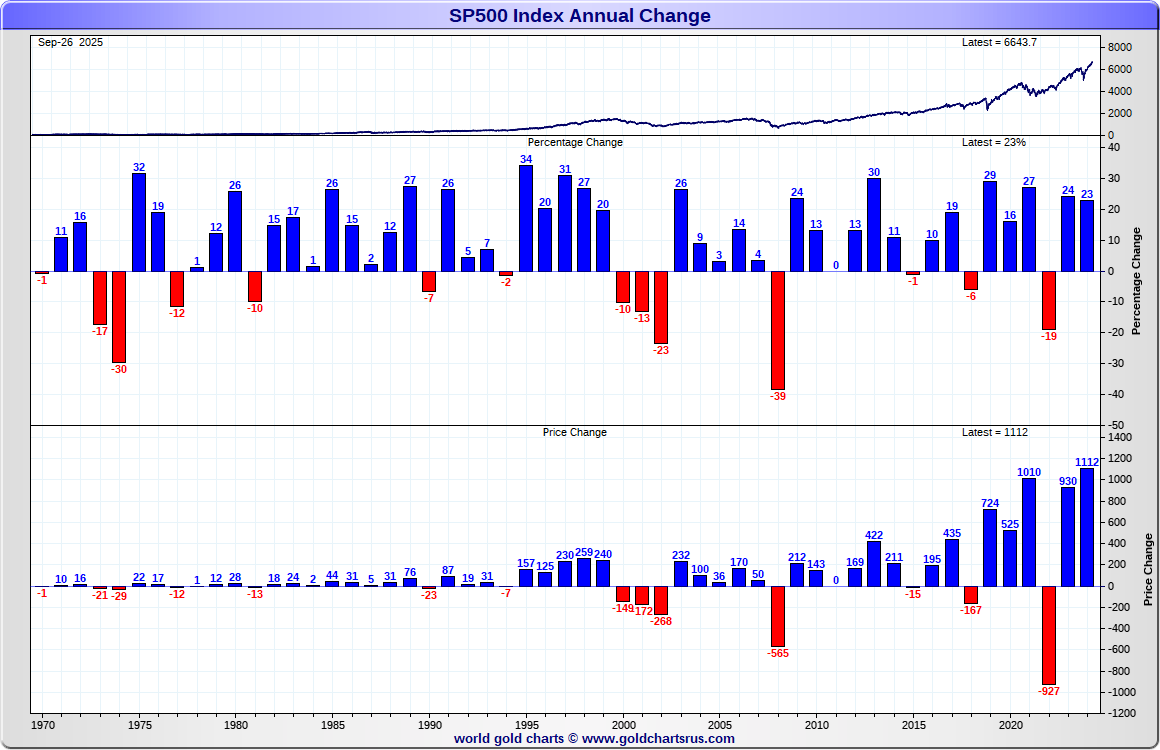Click the '87' price change label
This screenshot has height=750, width=1160.
pos(448,570)
